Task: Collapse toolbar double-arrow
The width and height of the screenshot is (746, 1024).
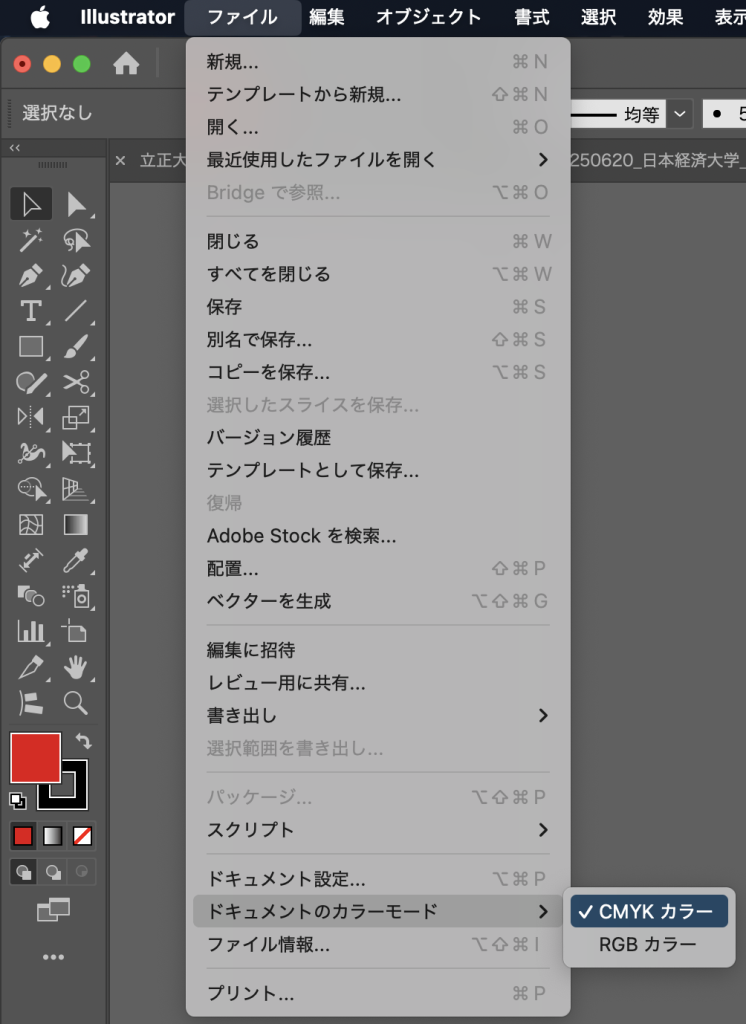Action: pyautogui.click(x=14, y=148)
